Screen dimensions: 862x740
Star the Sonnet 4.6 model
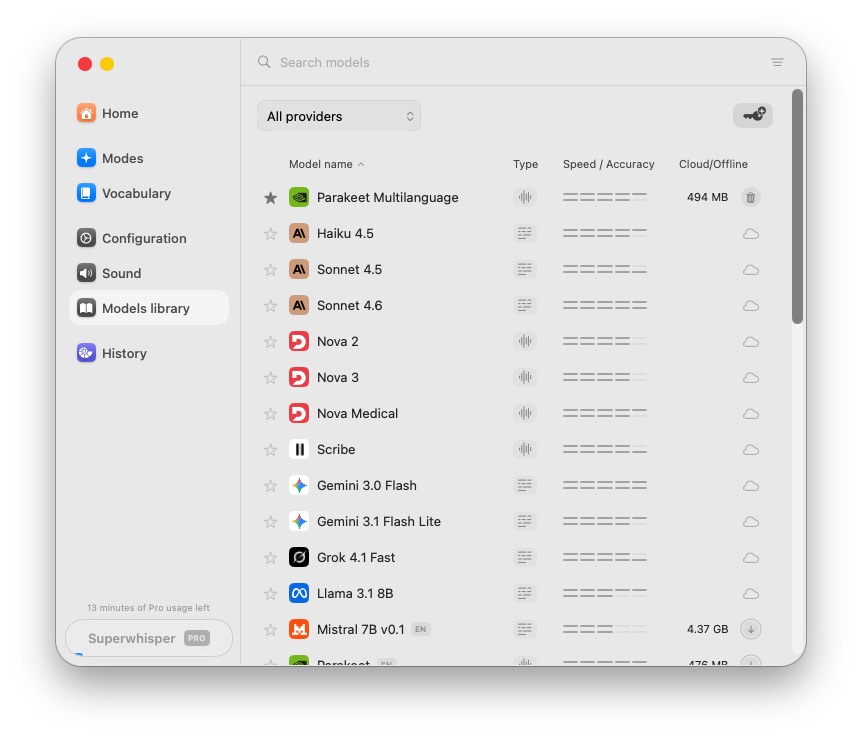click(270, 306)
